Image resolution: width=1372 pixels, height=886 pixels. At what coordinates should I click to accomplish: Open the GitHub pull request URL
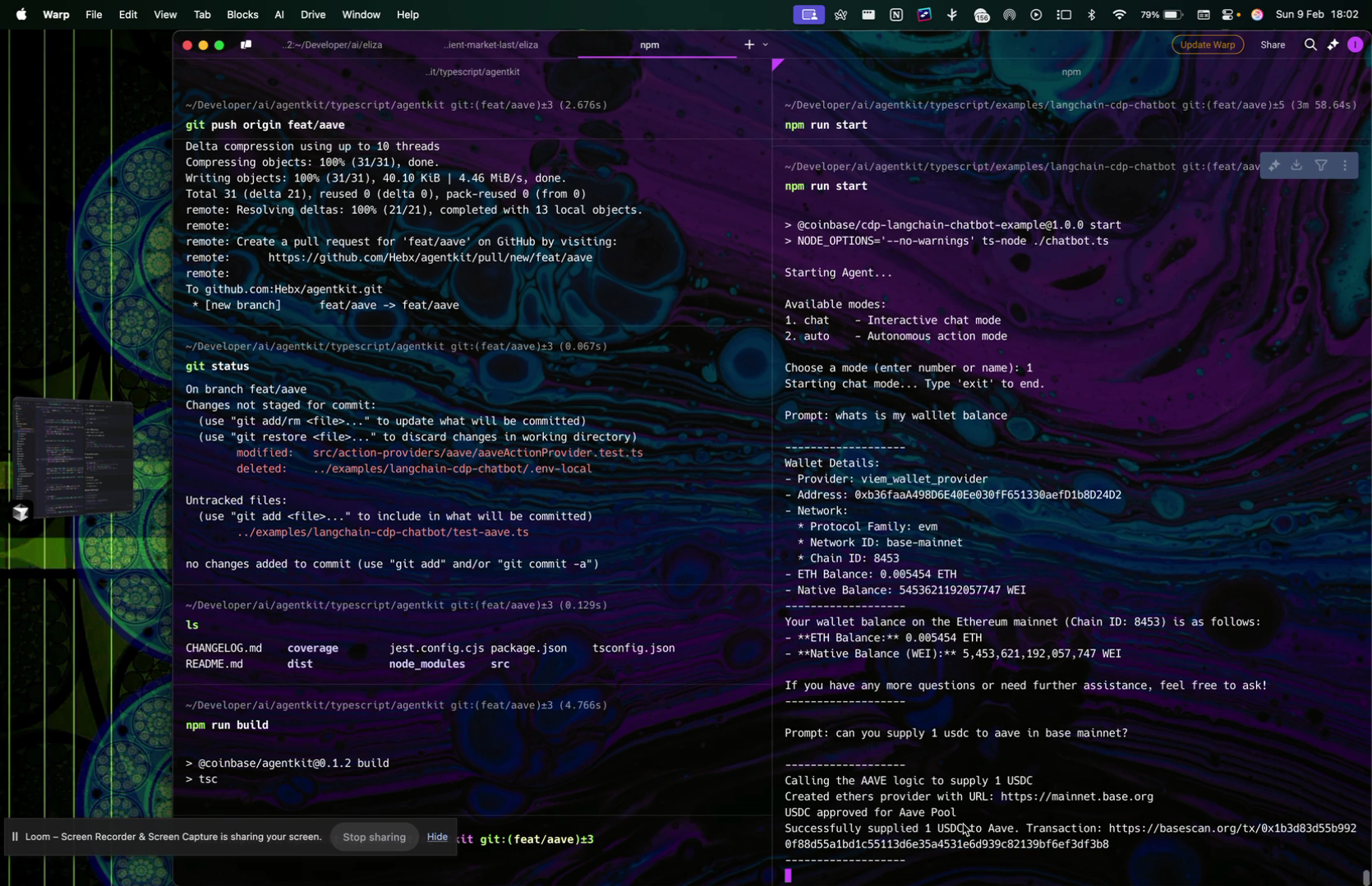click(430, 257)
